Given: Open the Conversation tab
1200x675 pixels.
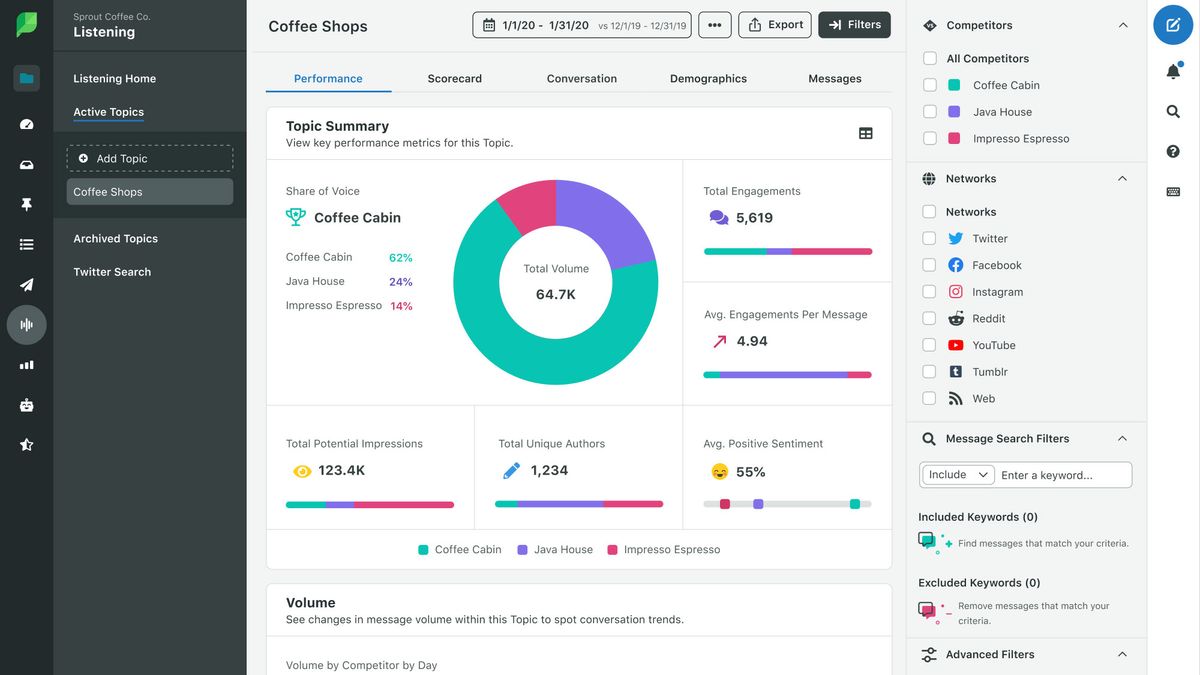Looking at the screenshot, I should (x=582, y=77).
